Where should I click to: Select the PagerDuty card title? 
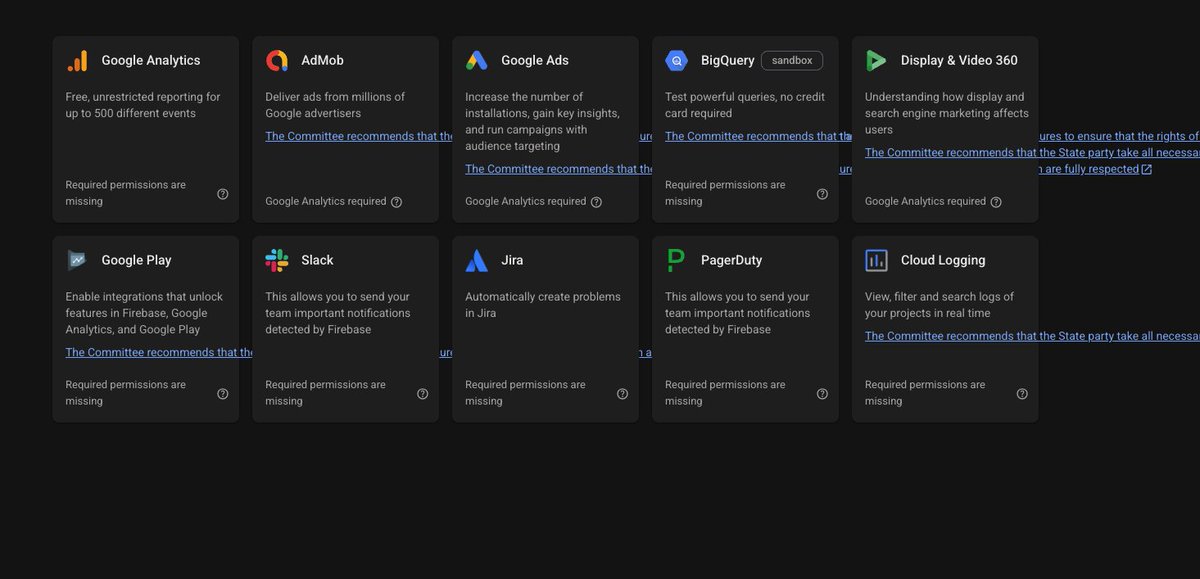tap(731, 261)
